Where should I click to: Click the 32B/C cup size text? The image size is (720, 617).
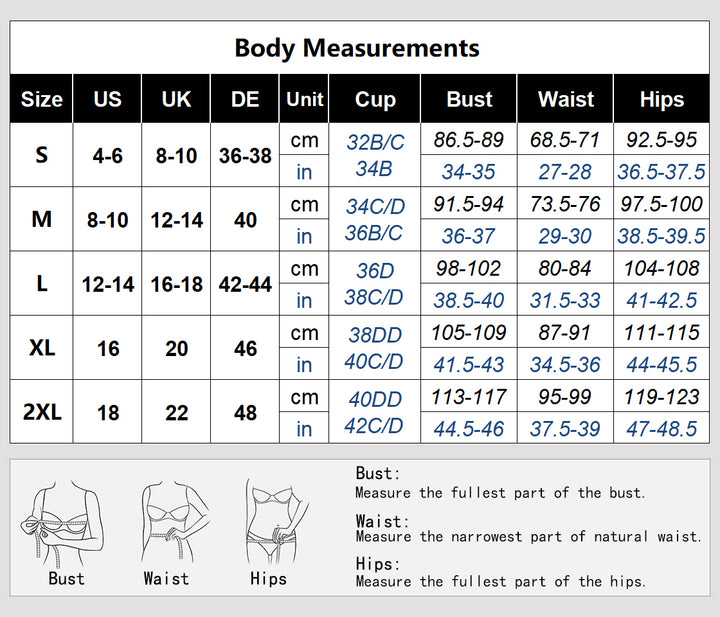point(375,142)
